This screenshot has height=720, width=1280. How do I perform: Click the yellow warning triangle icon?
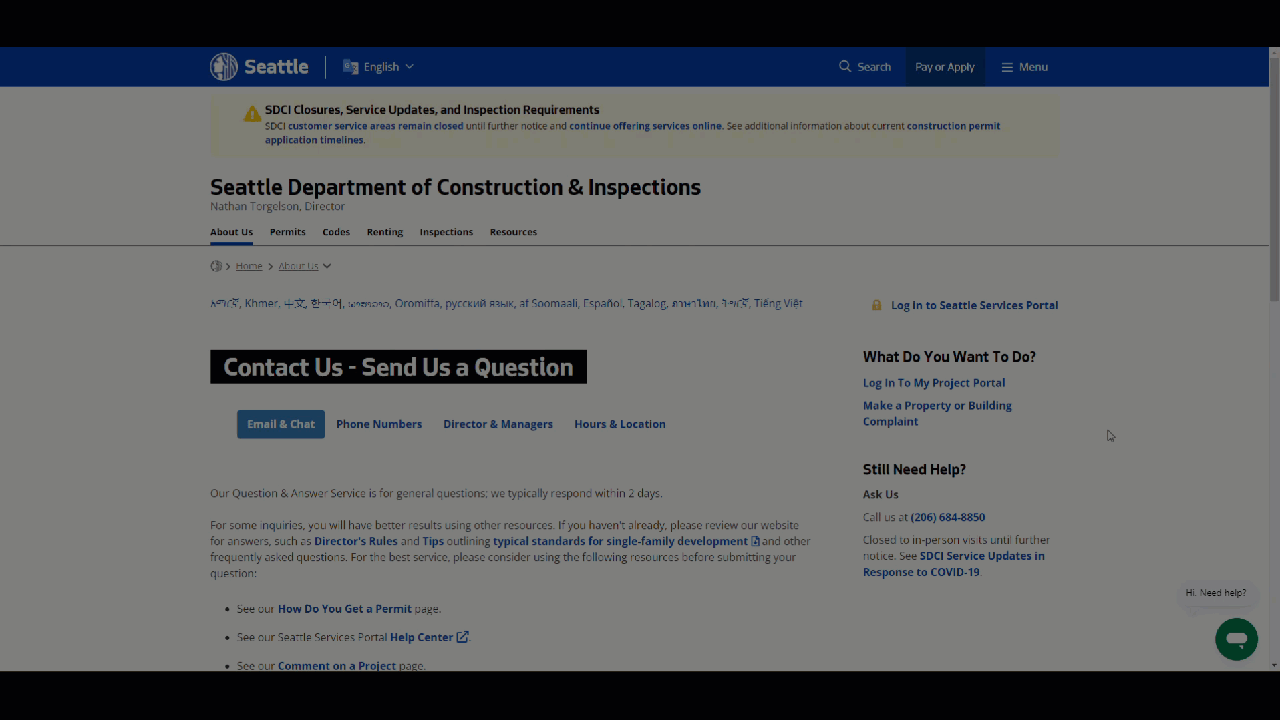click(252, 114)
